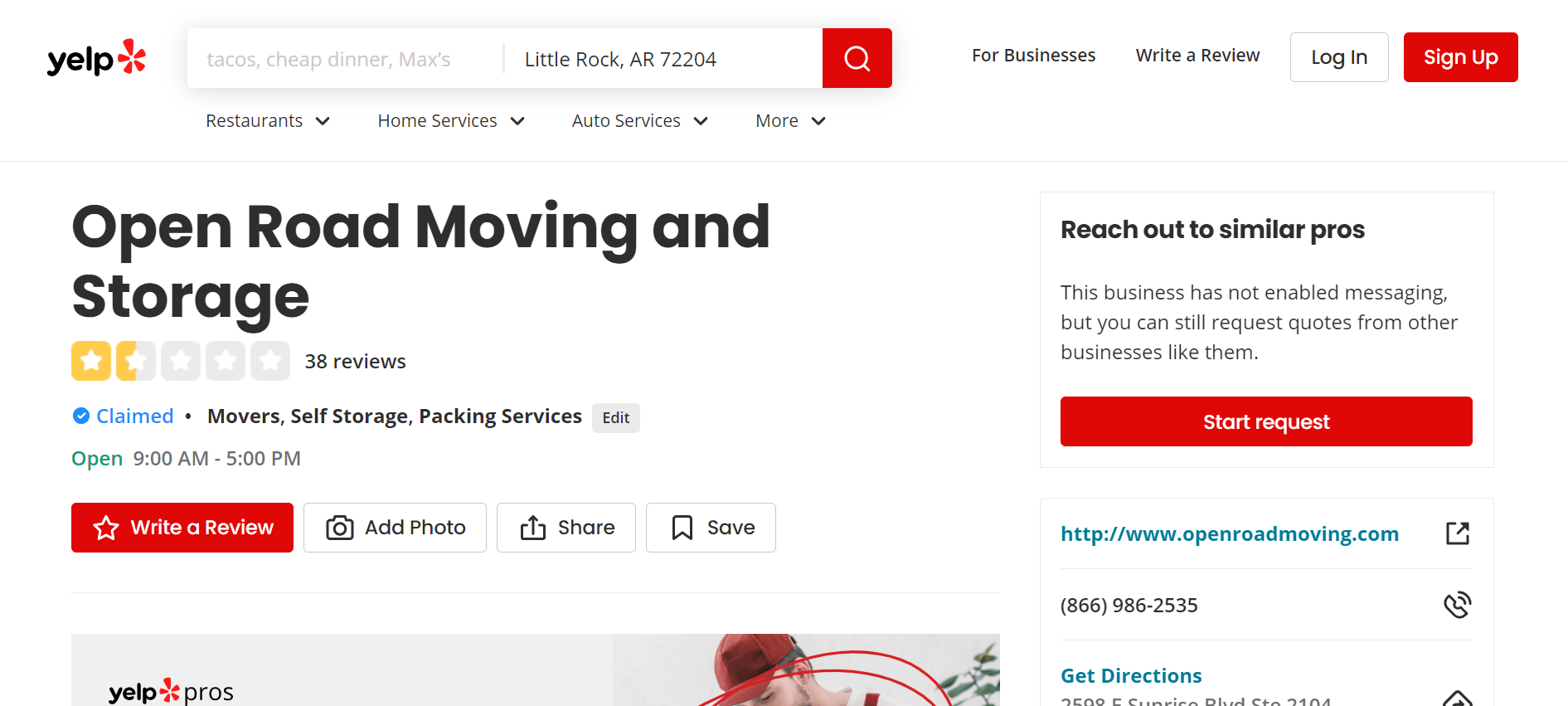Click the phone call icon
This screenshot has height=706, width=1568.
point(1457,605)
